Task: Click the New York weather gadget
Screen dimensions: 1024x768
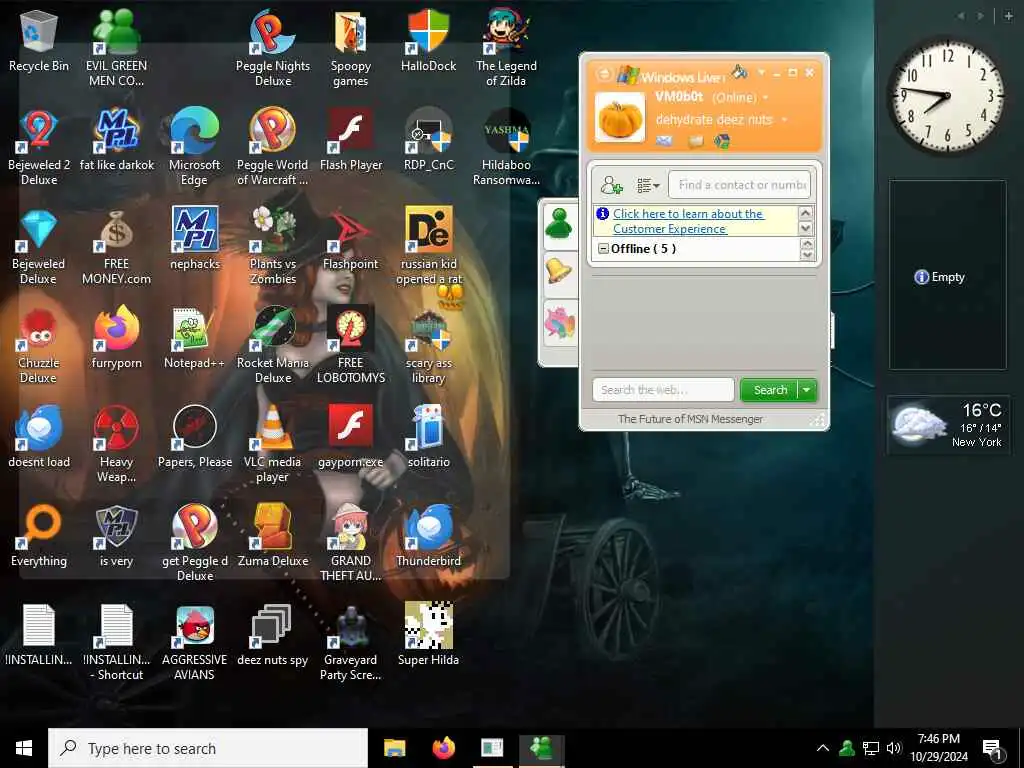Action: pyautogui.click(x=948, y=424)
